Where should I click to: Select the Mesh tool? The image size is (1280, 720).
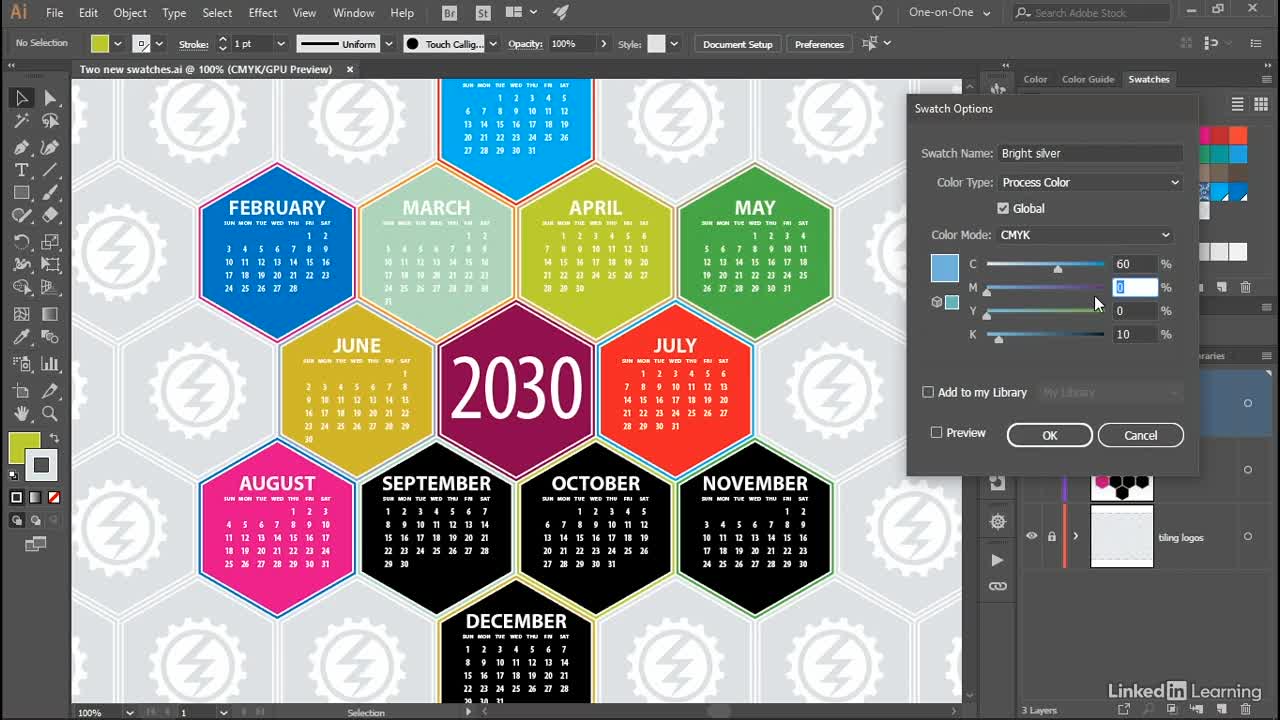pyautogui.click(x=21, y=314)
